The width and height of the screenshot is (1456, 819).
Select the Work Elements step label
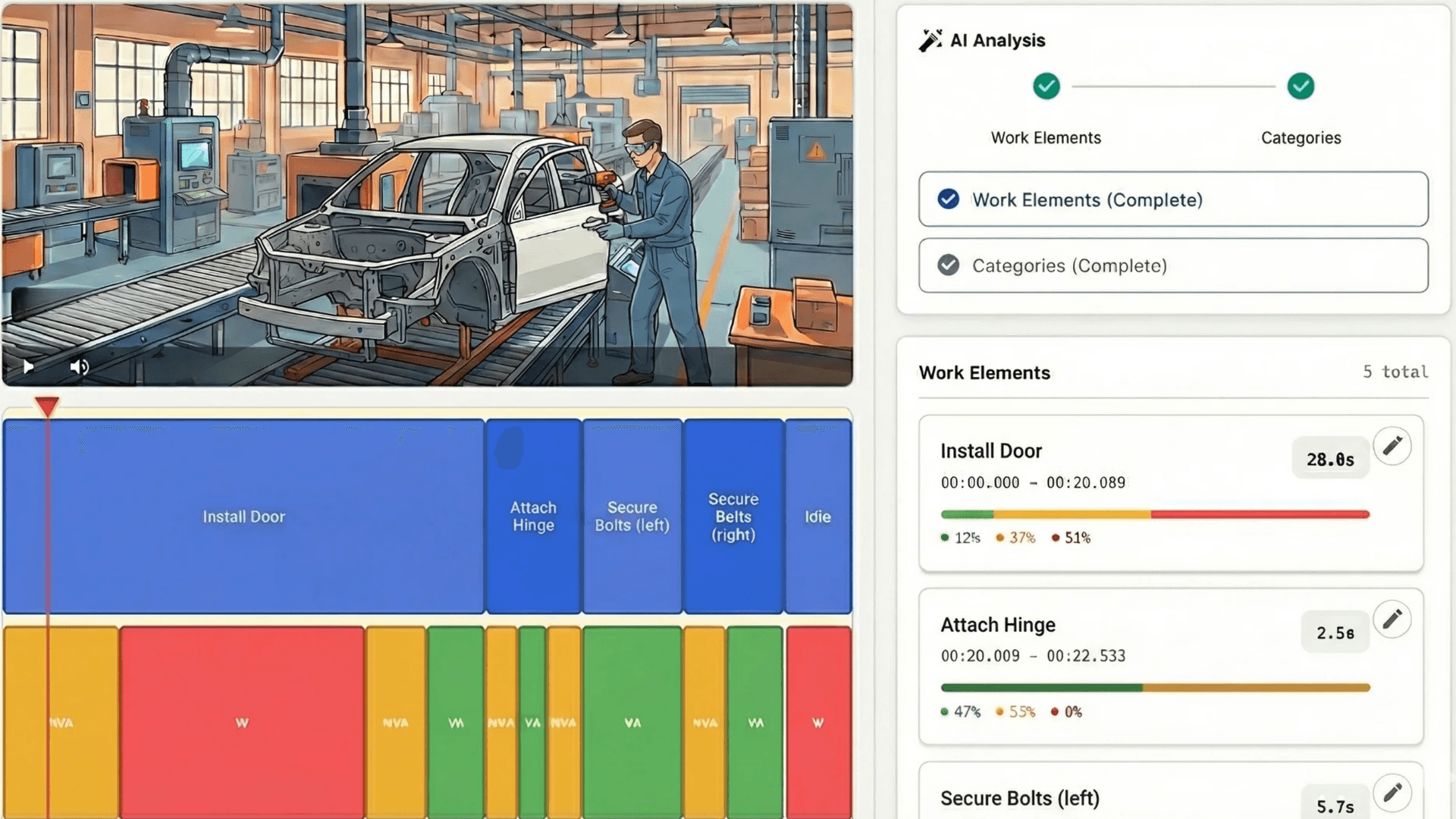point(1046,137)
